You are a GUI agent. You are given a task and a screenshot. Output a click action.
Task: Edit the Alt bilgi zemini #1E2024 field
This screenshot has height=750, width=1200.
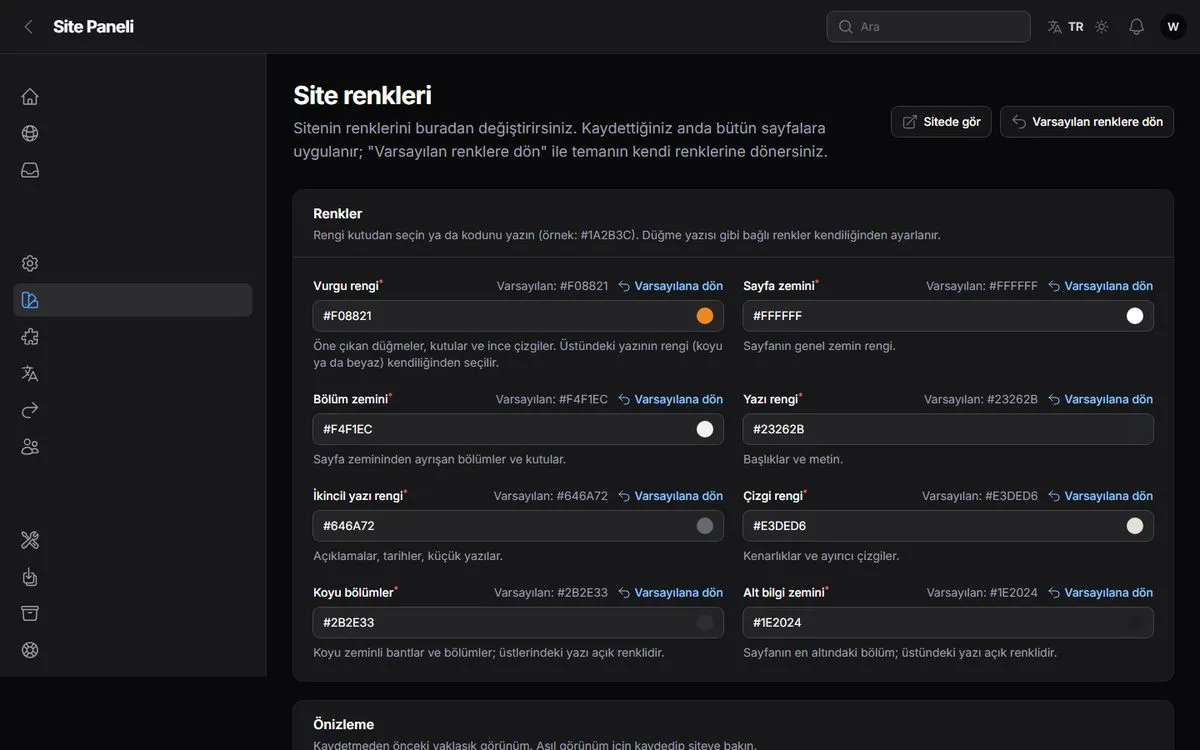(948, 623)
